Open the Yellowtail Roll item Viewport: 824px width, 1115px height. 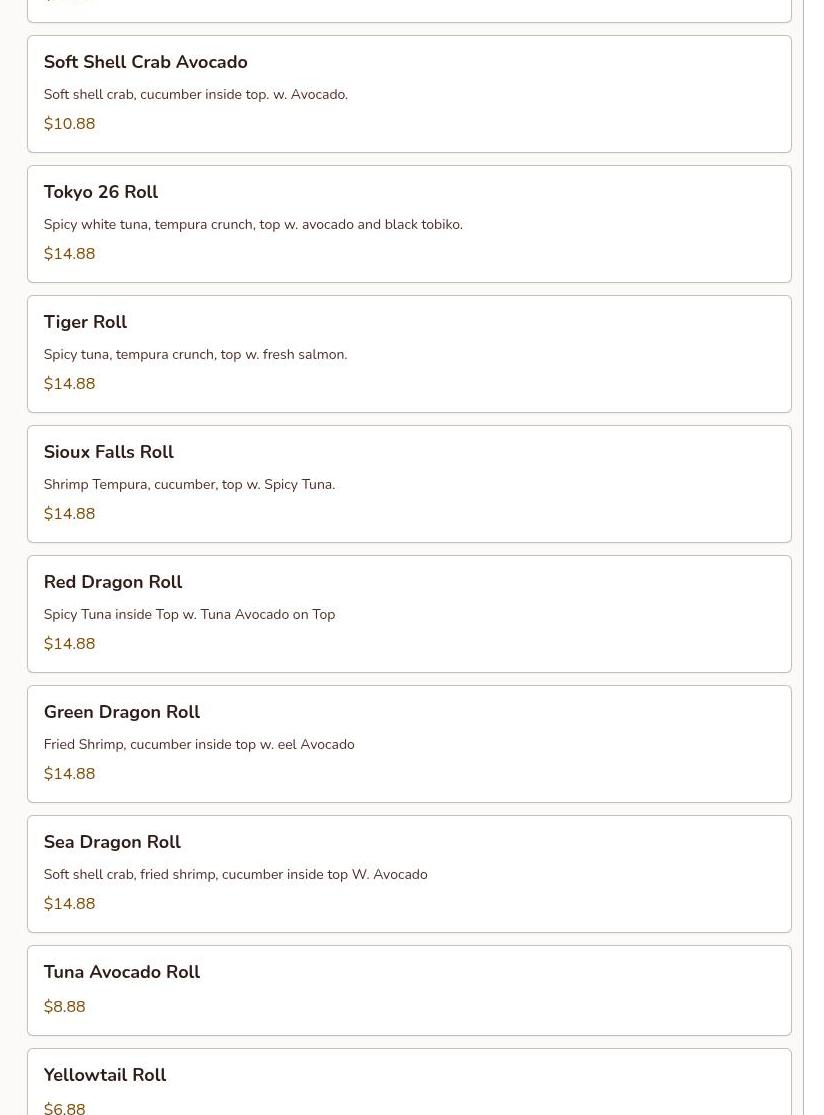click(x=105, y=1075)
